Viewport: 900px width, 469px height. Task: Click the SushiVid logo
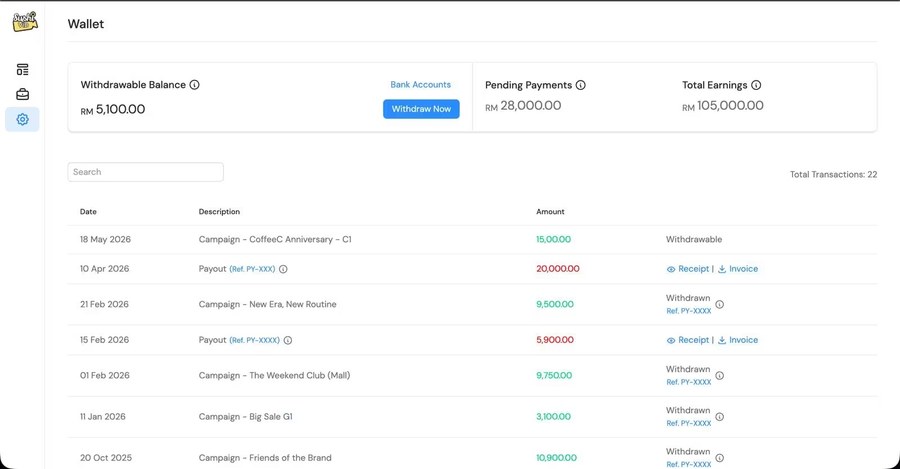click(x=25, y=21)
